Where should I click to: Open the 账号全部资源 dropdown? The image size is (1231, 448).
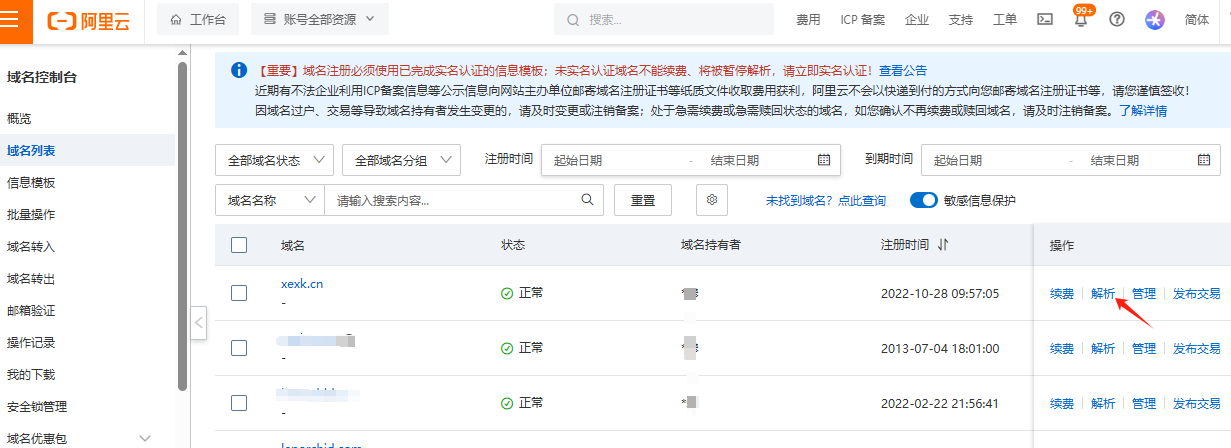tap(319, 19)
